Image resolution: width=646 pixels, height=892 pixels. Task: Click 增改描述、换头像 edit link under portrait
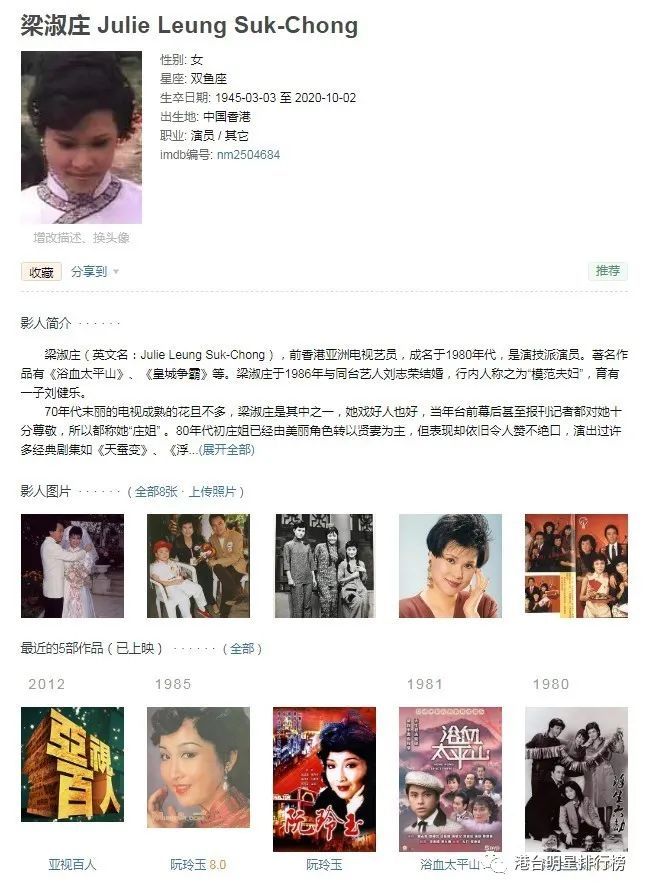tap(81, 238)
